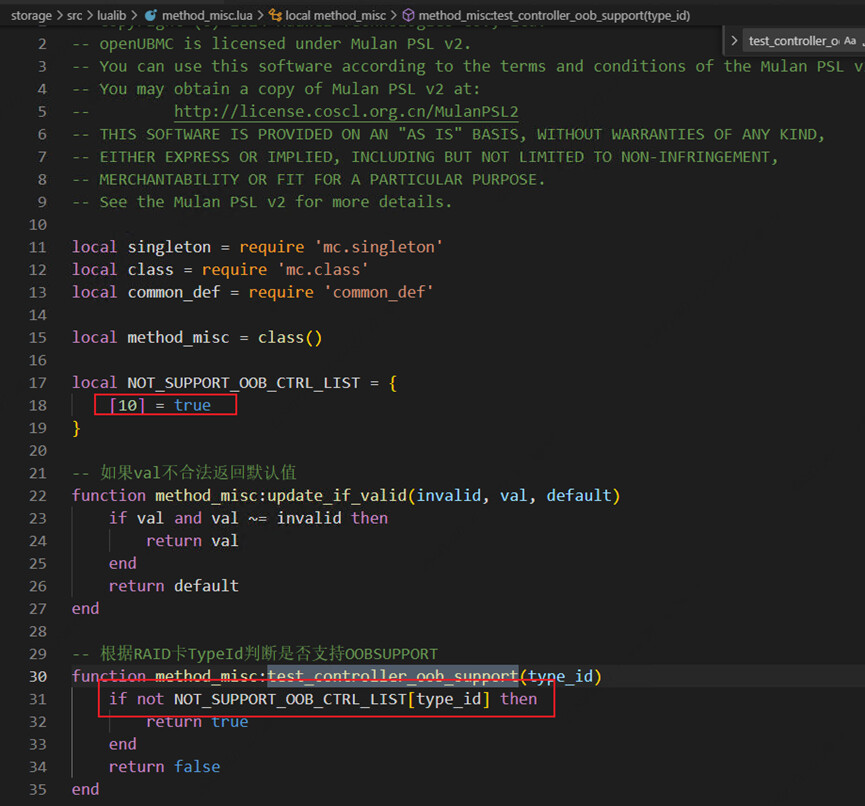Open the license.coscl.org.cn MulanPSL2 link
The width and height of the screenshot is (865, 806).
tap(346, 112)
